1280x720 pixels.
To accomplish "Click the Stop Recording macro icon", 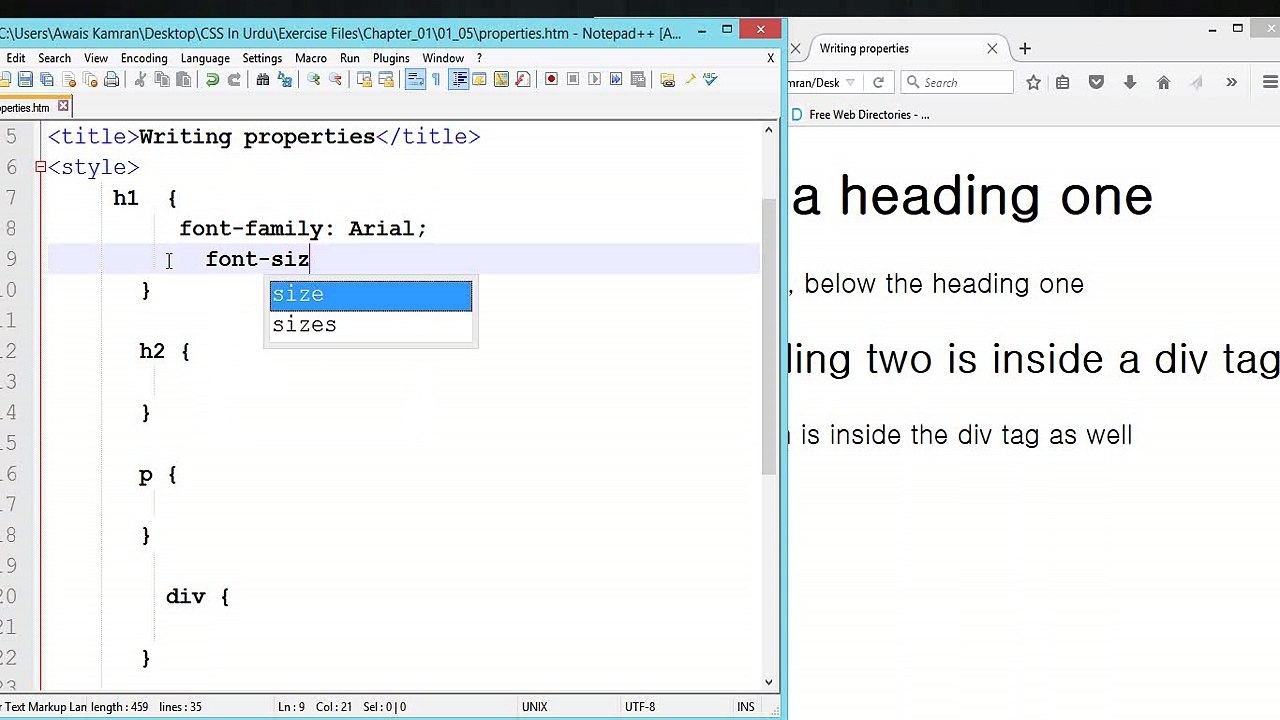I will click(573, 79).
